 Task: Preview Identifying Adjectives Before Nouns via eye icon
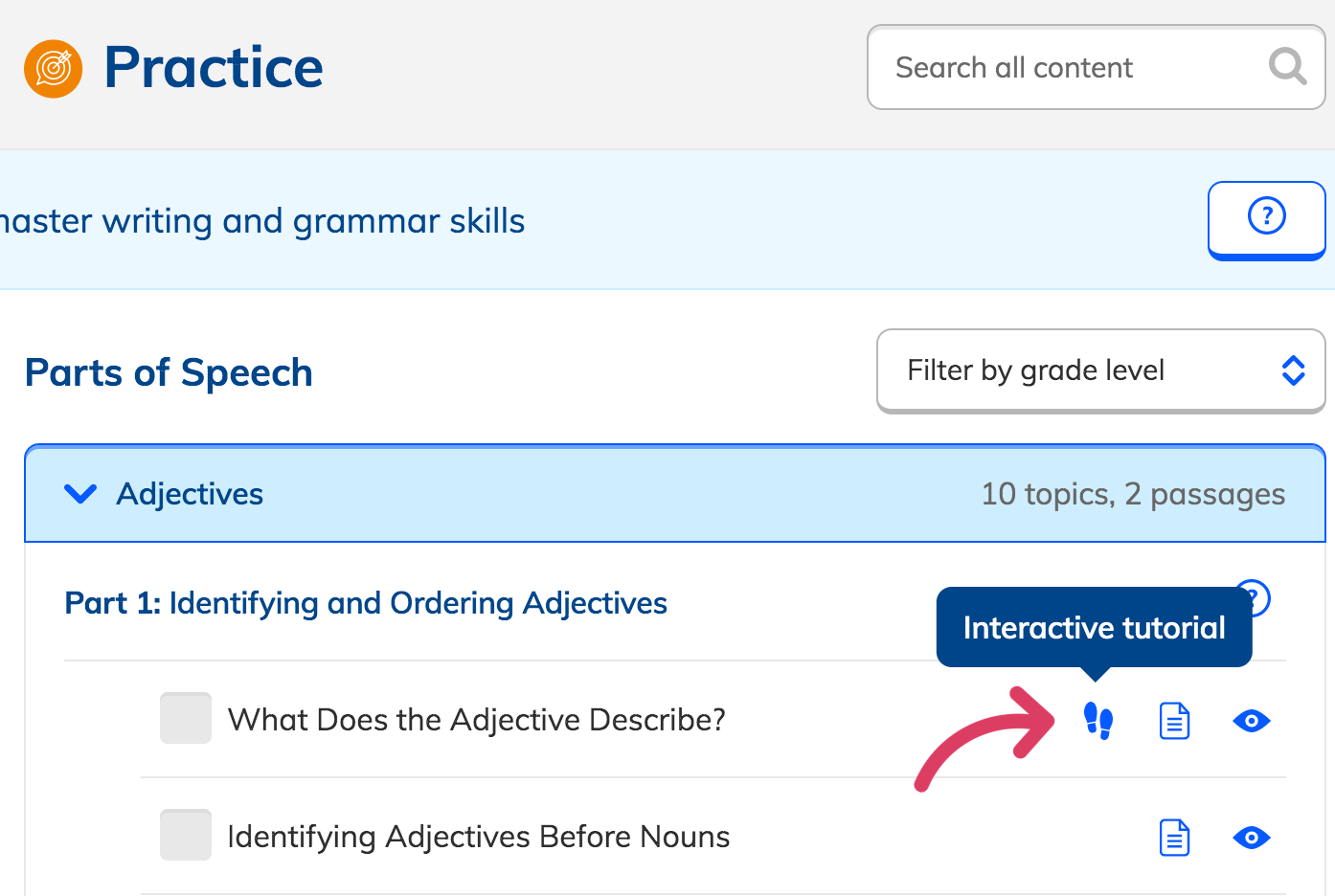[1251, 838]
